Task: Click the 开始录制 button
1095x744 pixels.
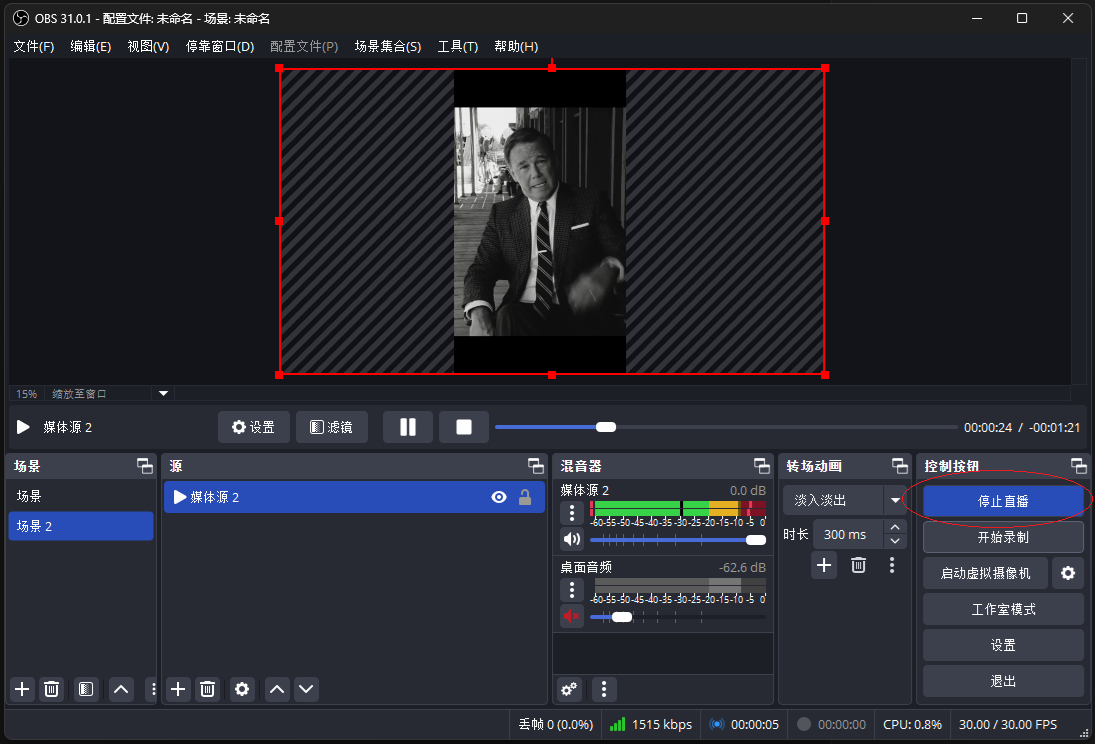Action: click(x=1003, y=537)
